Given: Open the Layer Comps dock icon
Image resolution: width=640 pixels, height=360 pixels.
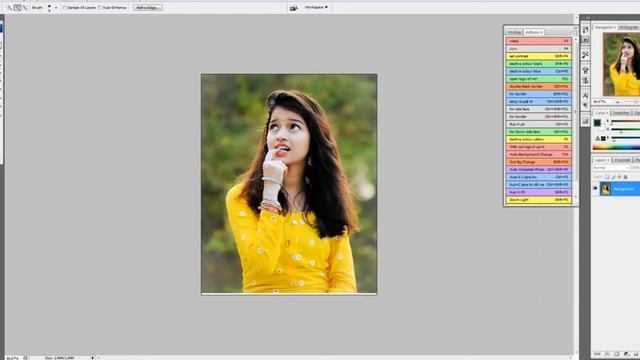Looking at the screenshot, I should tap(585, 121).
